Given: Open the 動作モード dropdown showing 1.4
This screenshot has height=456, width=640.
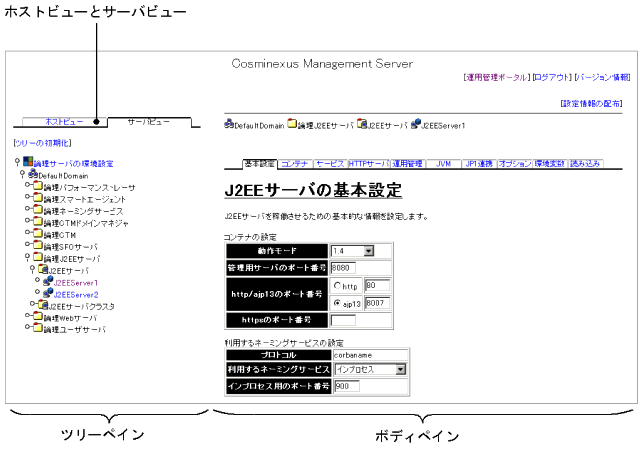Looking at the screenshot, I should [353, 251].
